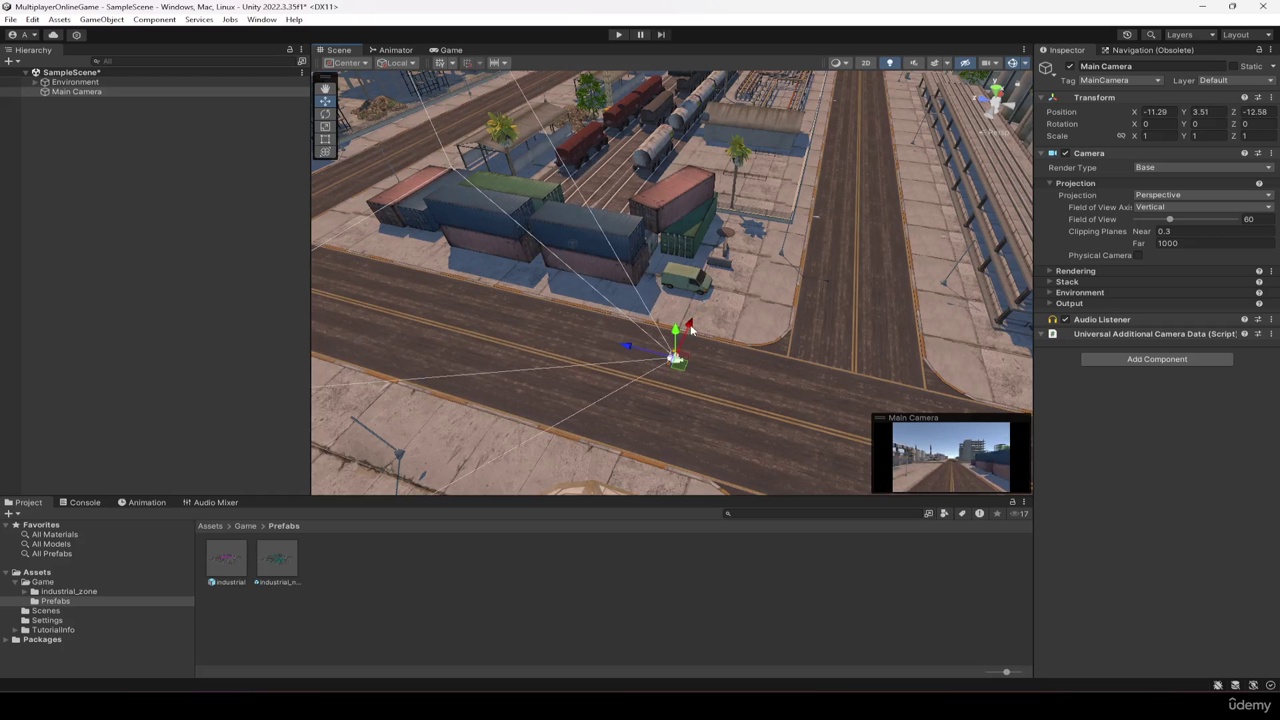Open the GameObject menu

[101, 20]
